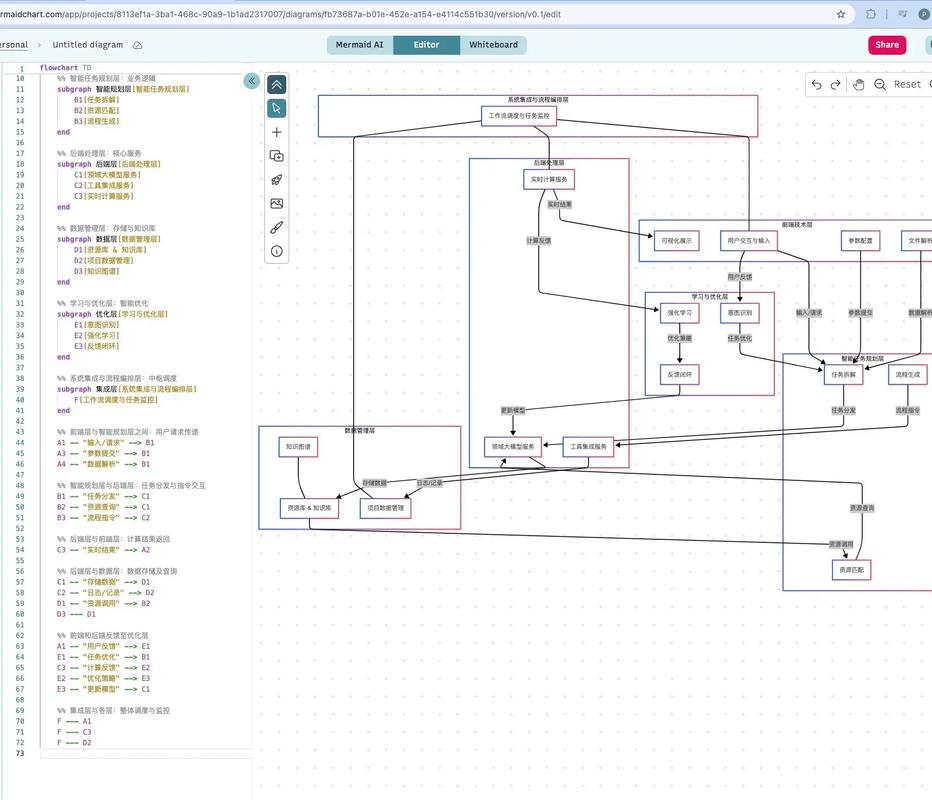Toggle the hand pan tool
This screenshot has width=932, height=800.
coord(859,85)
